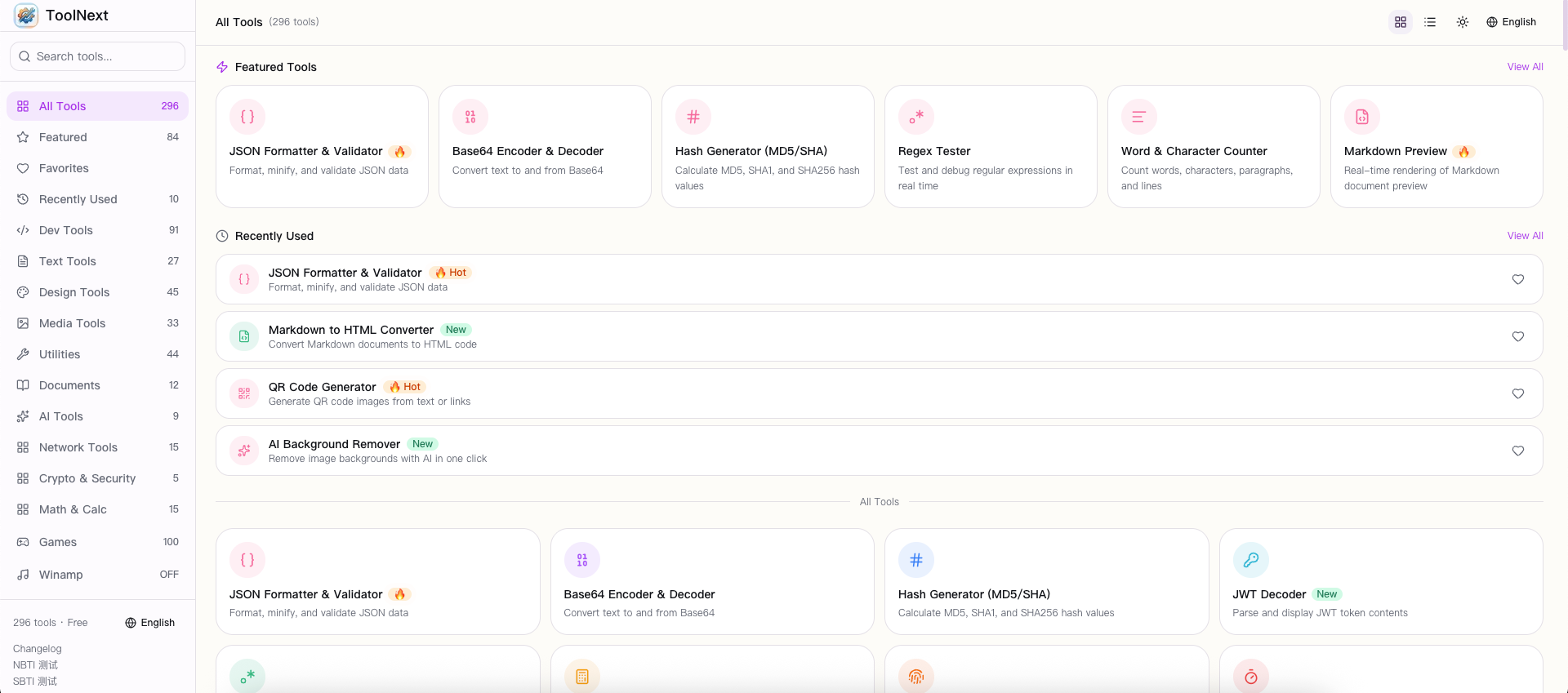This screenshot has height=693, width=1568.
Task: Open the English language selector in sidebar footer
Action: coord(150,623)
